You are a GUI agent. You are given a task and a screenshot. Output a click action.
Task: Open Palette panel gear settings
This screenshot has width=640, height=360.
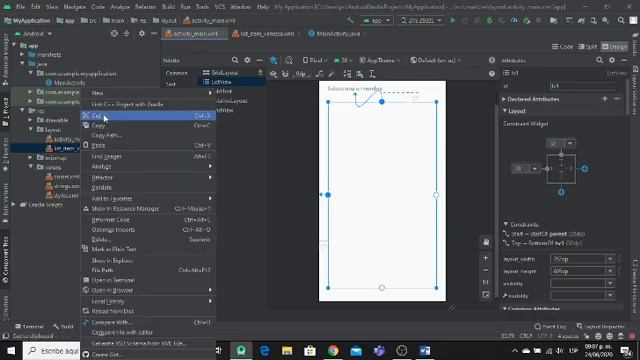point(247,60)
